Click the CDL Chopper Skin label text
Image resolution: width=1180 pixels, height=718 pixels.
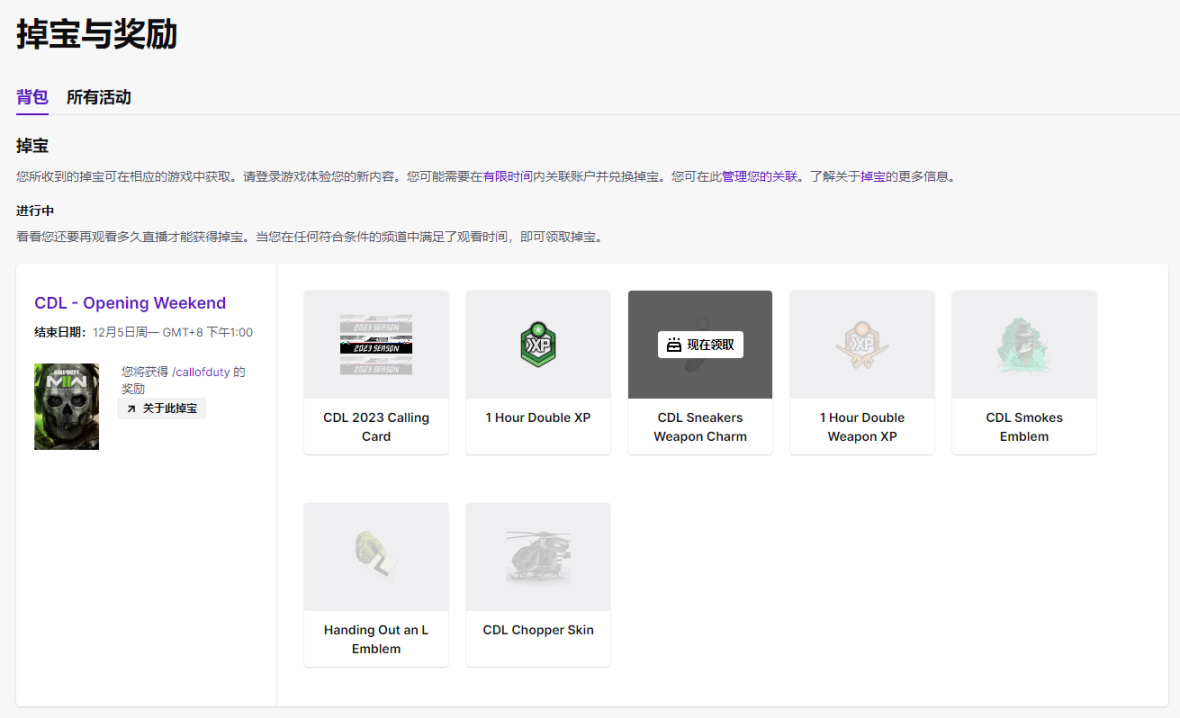click(538, 630)
